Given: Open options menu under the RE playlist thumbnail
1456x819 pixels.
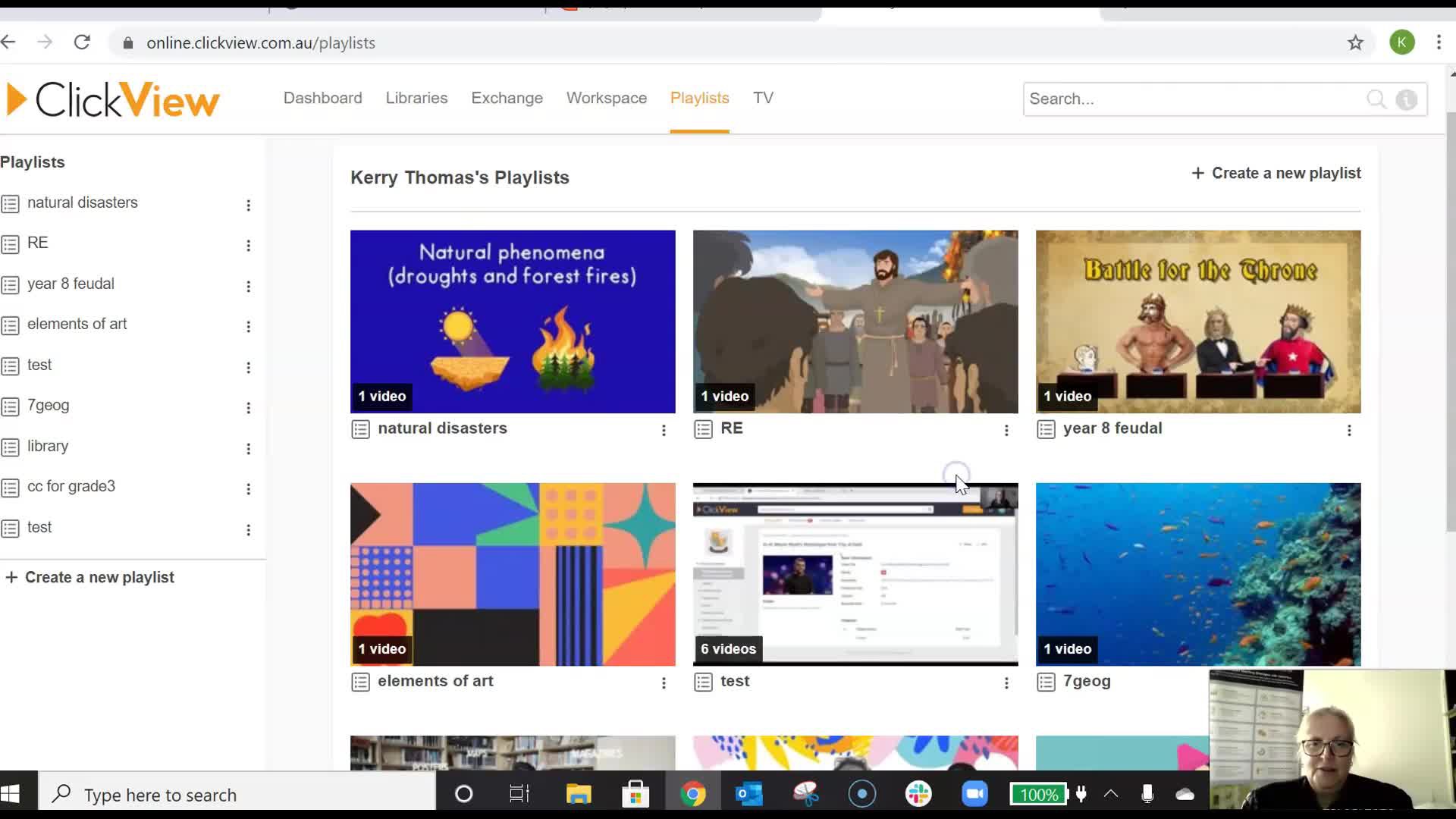Looking at the screenshot, I should click(1006, 430).
